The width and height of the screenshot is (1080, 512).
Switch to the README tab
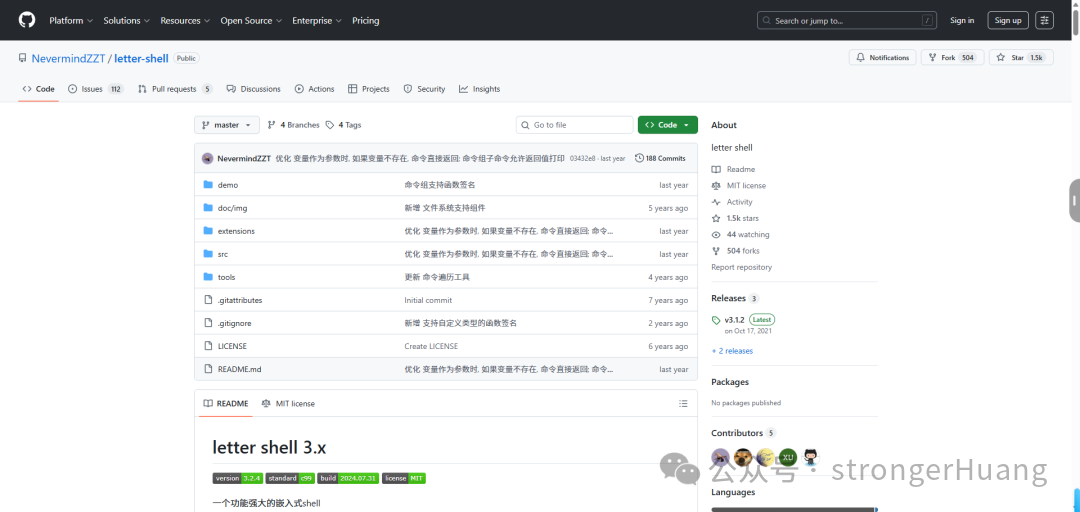pyautogui.click(x=226, y=403)
